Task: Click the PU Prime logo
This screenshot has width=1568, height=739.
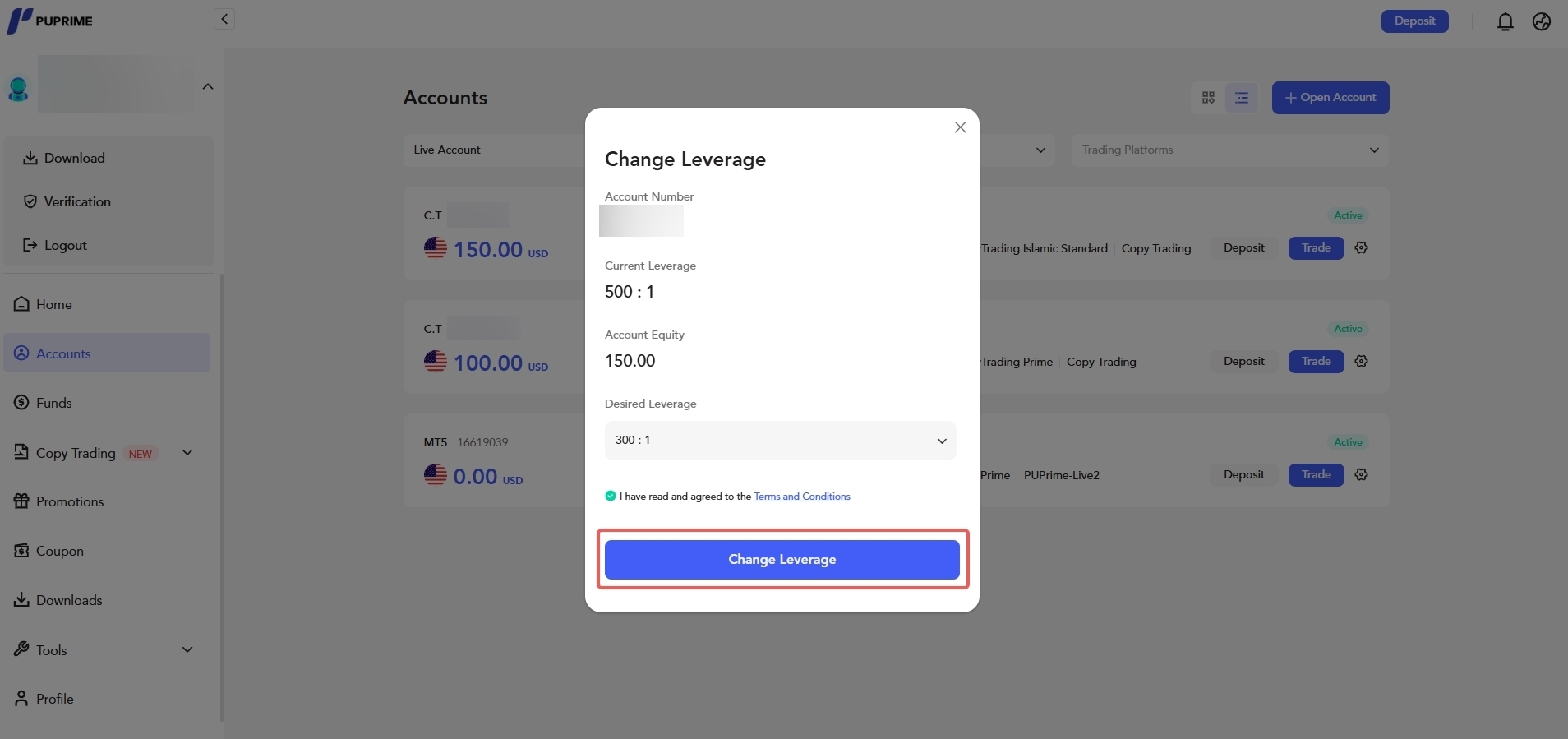Action: click(x=50, y=21)
